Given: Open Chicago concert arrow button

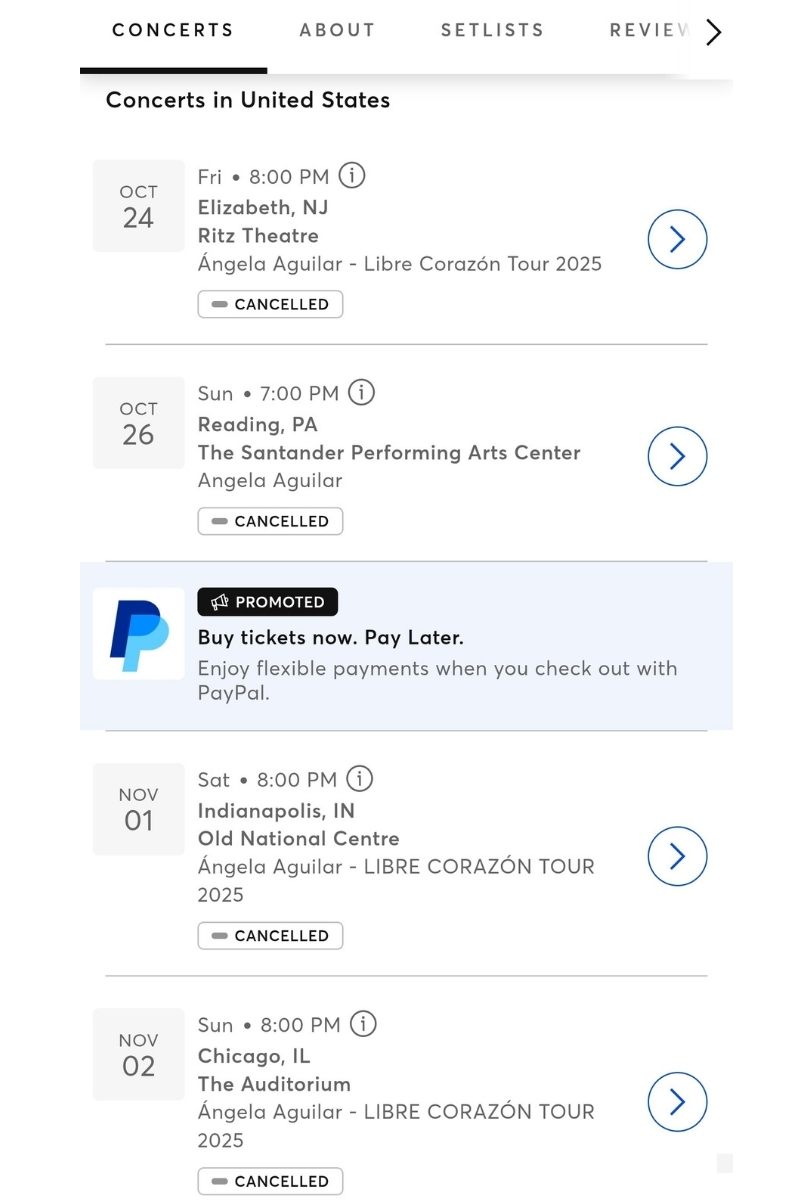Looking at the screenshot, I should [x=677, y=1102].
